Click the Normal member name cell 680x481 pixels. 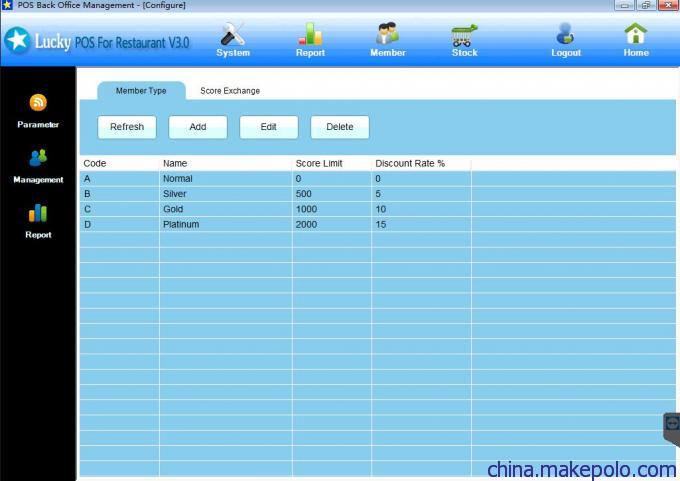pos(226,179)
